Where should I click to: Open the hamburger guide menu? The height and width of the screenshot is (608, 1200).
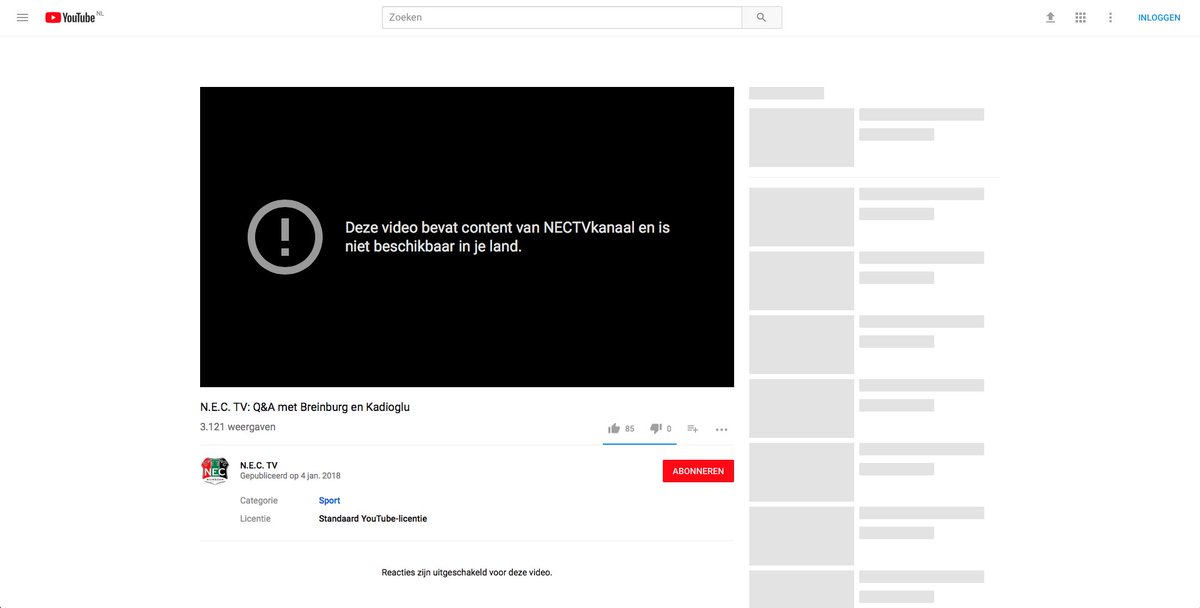[22, 18]
